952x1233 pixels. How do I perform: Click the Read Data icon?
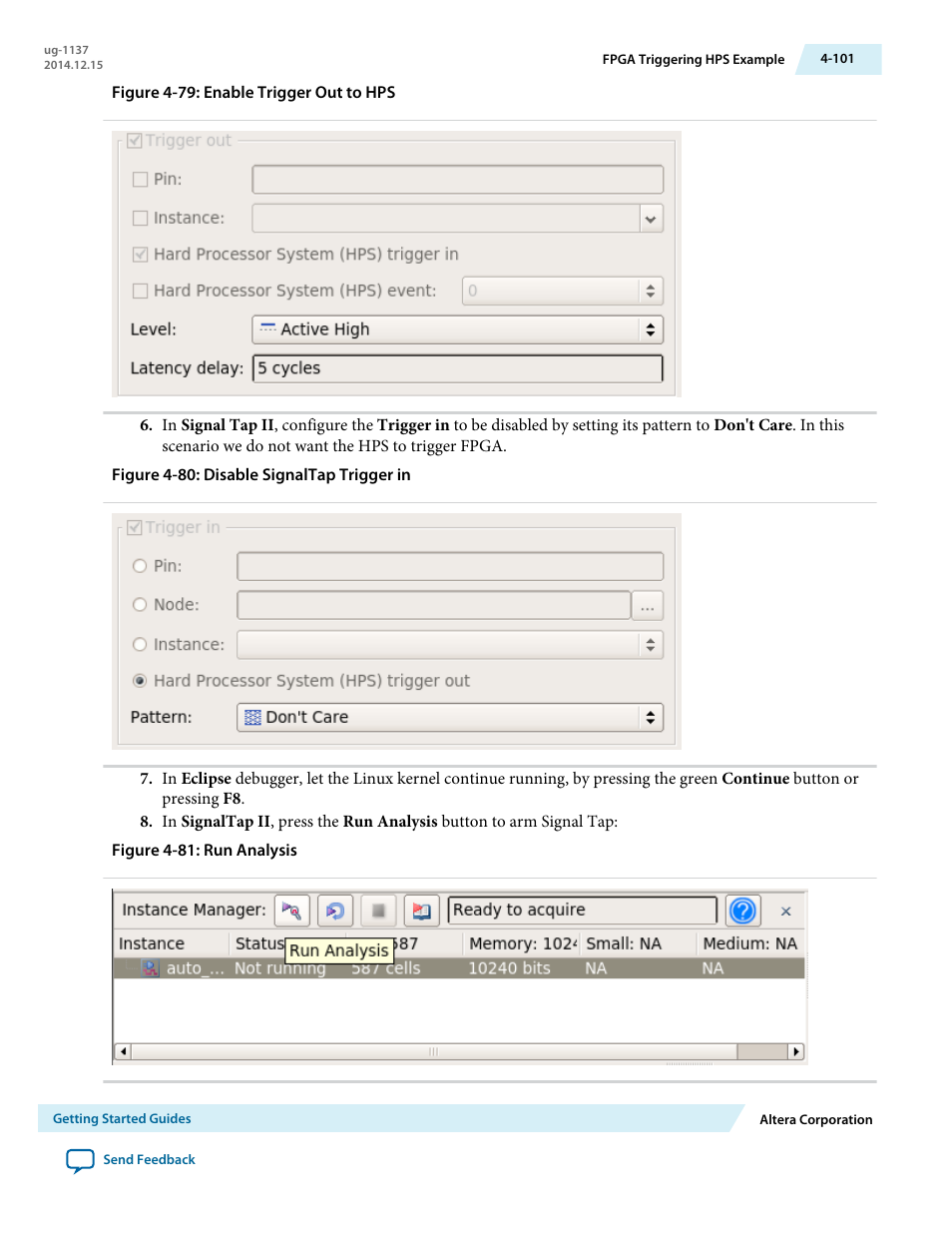[x=421, y=911]
